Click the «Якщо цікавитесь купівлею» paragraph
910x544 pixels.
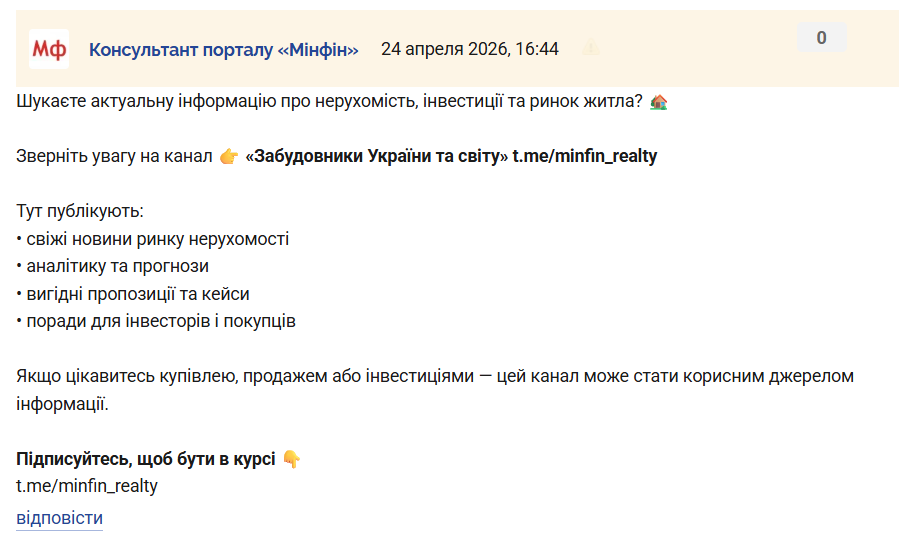(435, 377)
